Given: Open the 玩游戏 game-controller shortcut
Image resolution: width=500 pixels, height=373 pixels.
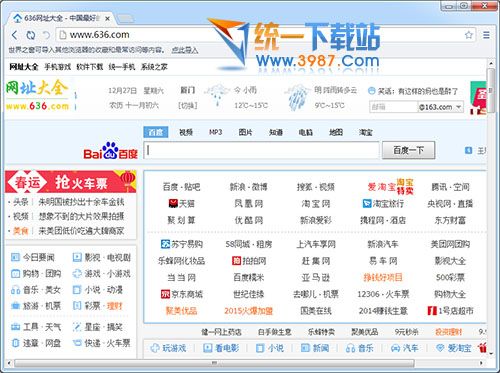Looking at the screenshot, I should (x=168, y=348).
